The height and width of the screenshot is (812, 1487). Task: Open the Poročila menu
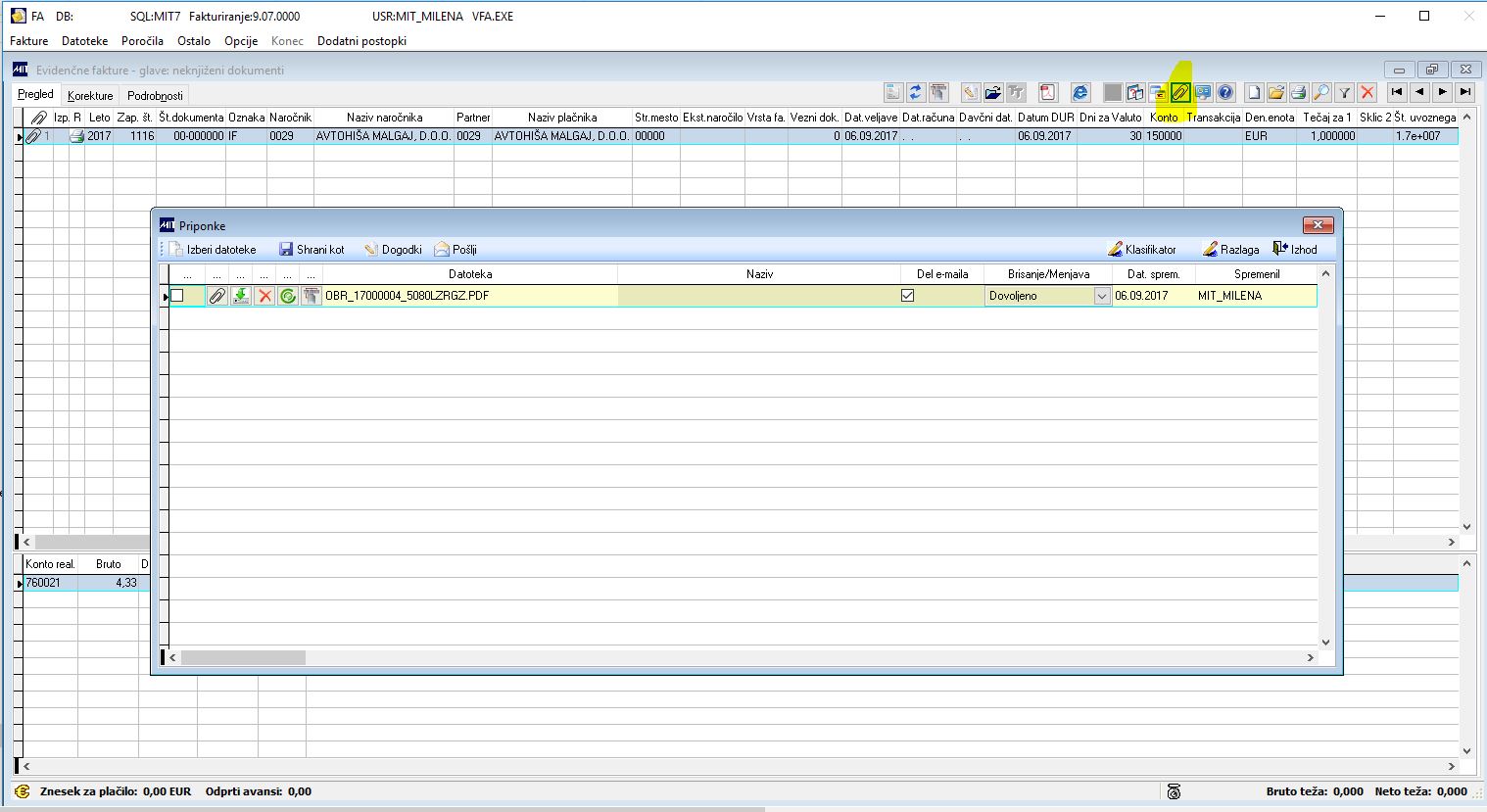(143, 41)
